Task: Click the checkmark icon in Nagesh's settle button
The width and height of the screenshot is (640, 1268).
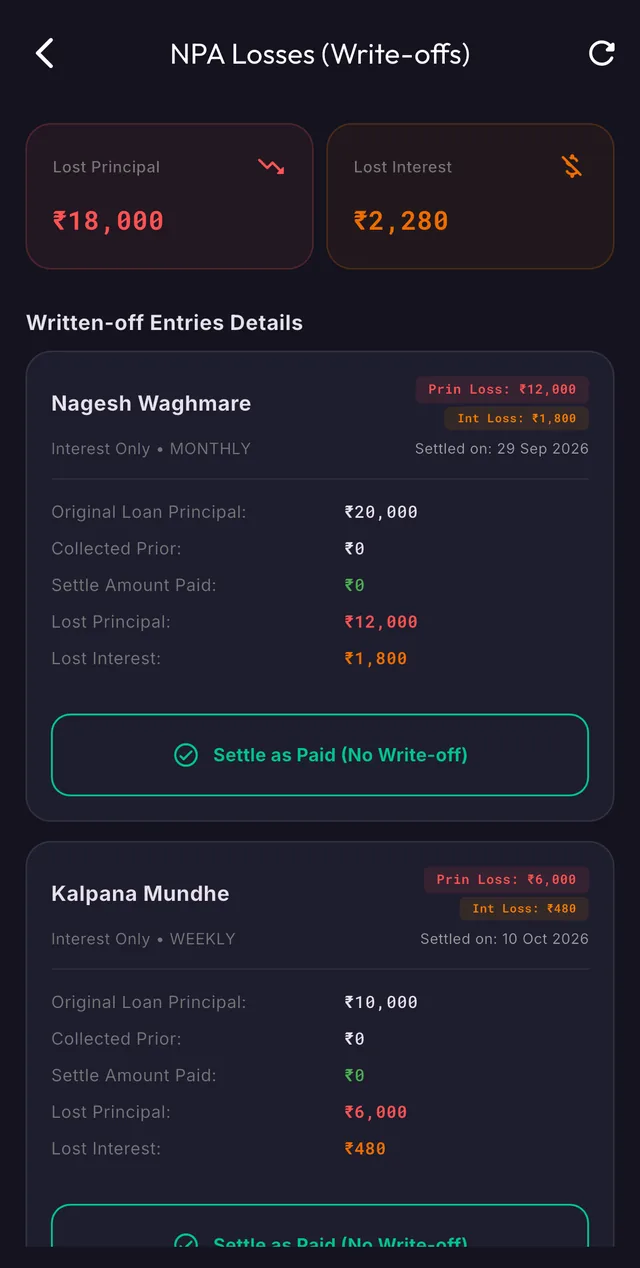Action: [186, 755]
